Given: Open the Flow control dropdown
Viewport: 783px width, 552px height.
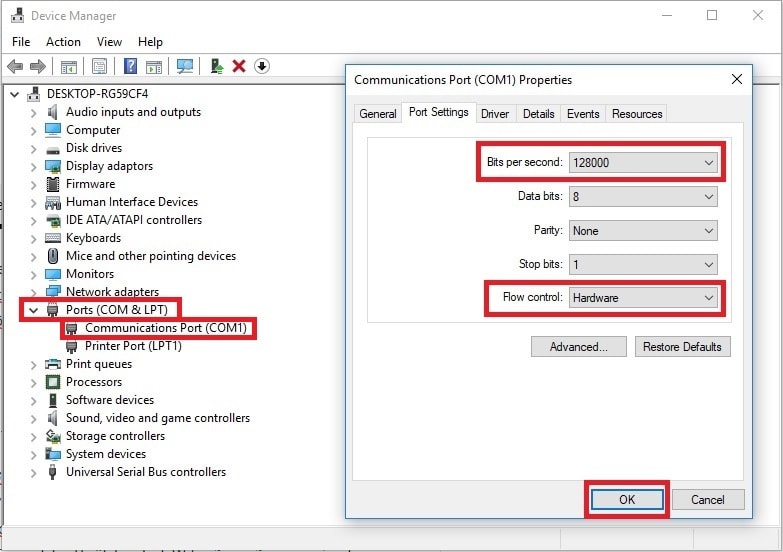Looking at the screenshot, I should pos(643,298).
